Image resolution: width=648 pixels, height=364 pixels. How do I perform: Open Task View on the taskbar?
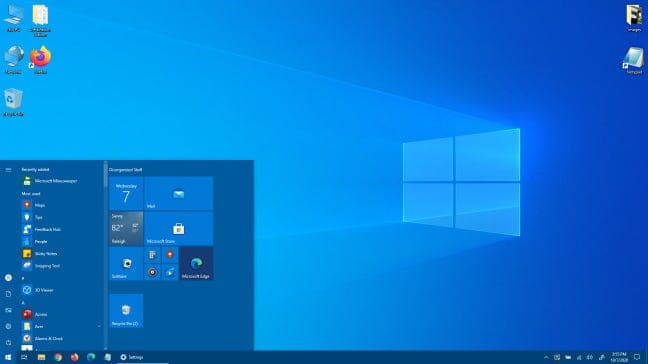click(24, 357)
